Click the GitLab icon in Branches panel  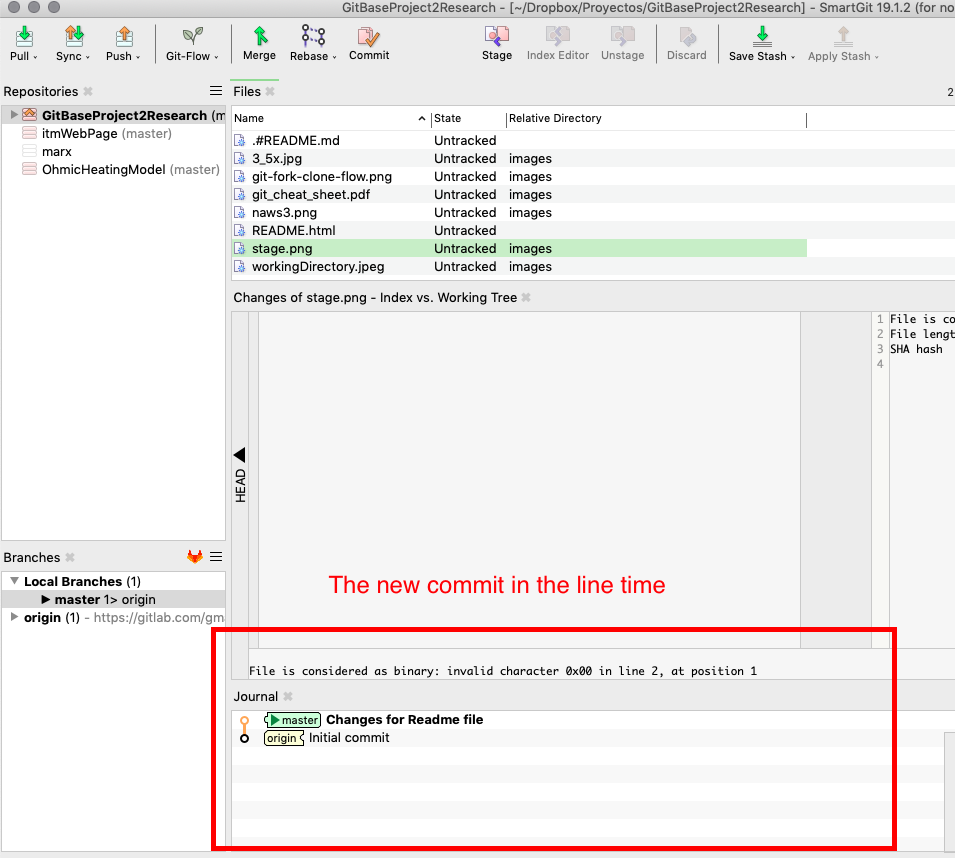(194, 557)
